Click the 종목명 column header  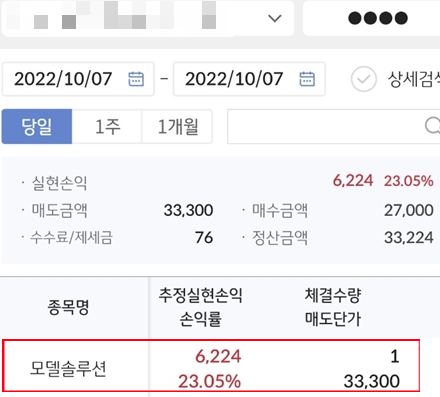pyautogui.click(x=68, y=307)
